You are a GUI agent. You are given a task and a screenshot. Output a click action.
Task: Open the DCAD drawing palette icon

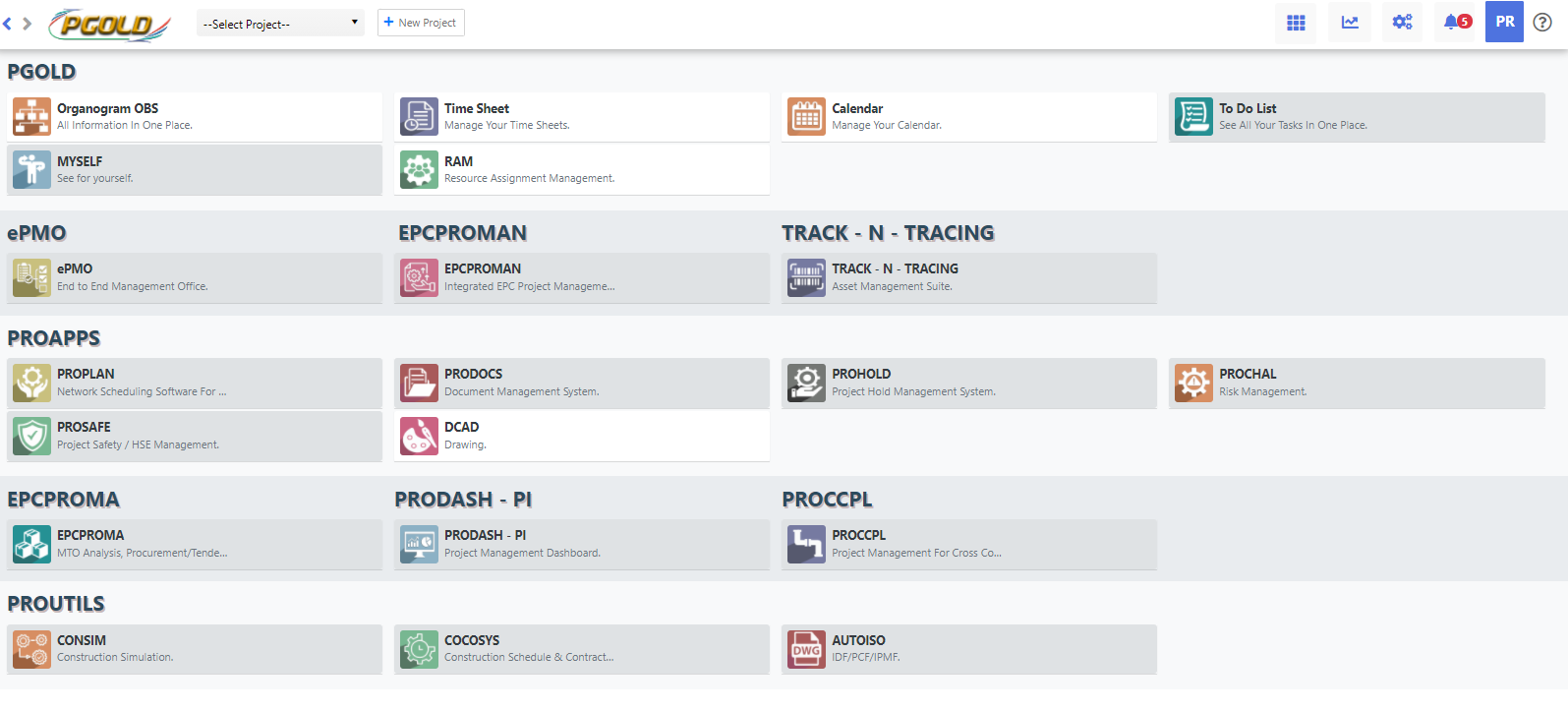coord(419,436)
